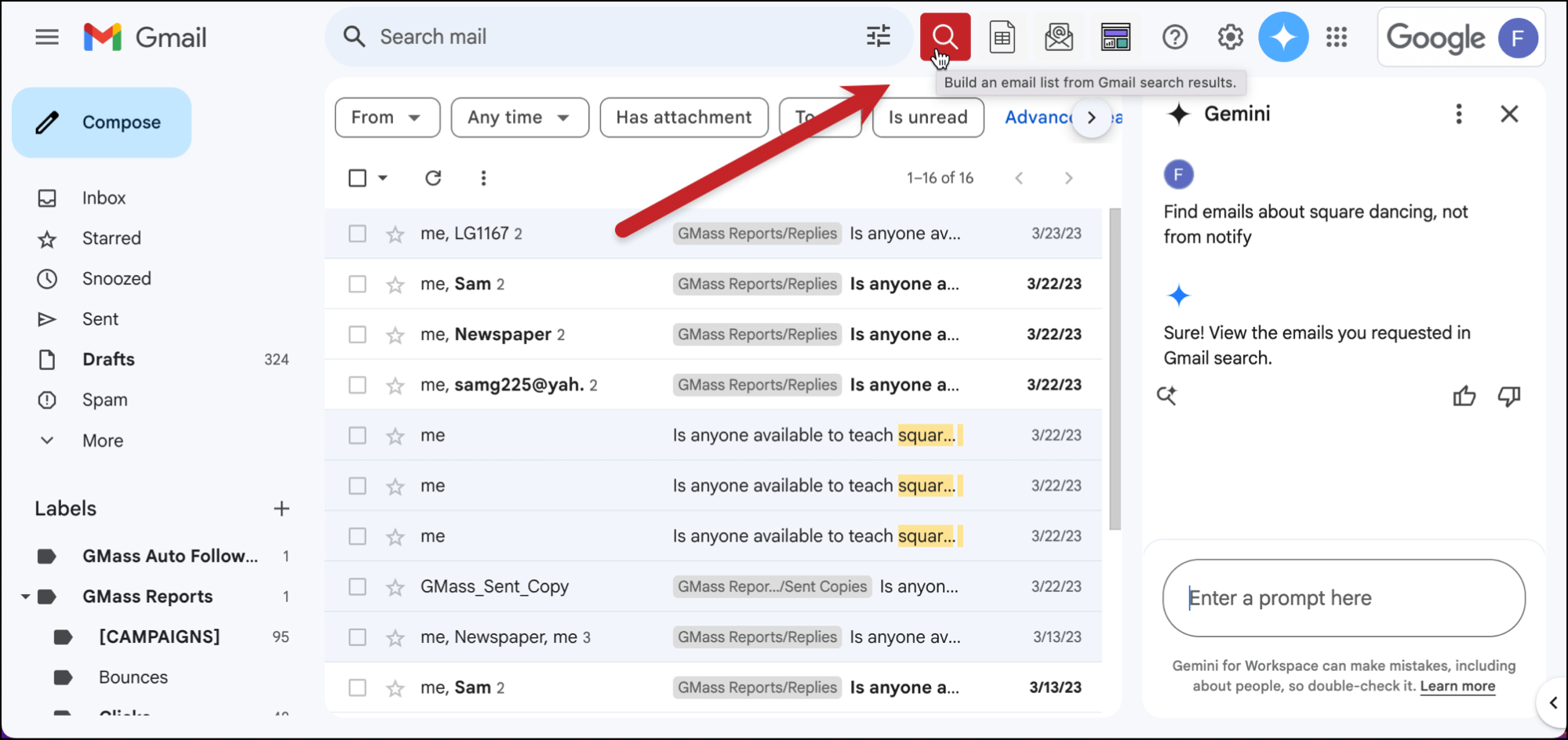The width and height of the screenshot is (1568, 740).
Task: Select the me, Sam 3/13/23 email checkbox
Action: [357, 687]
